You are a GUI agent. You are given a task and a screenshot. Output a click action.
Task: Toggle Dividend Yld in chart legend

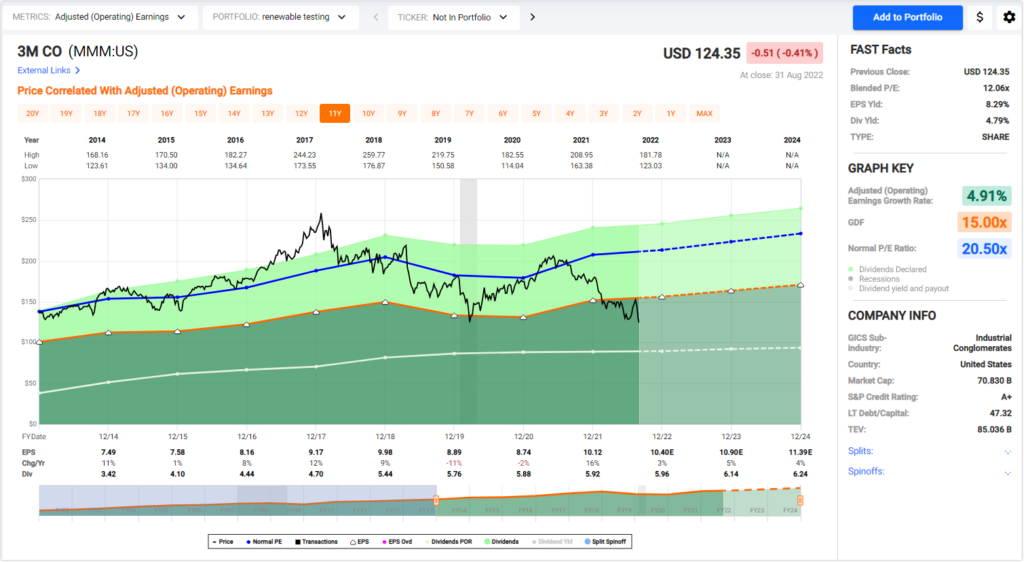pos(552,542)
